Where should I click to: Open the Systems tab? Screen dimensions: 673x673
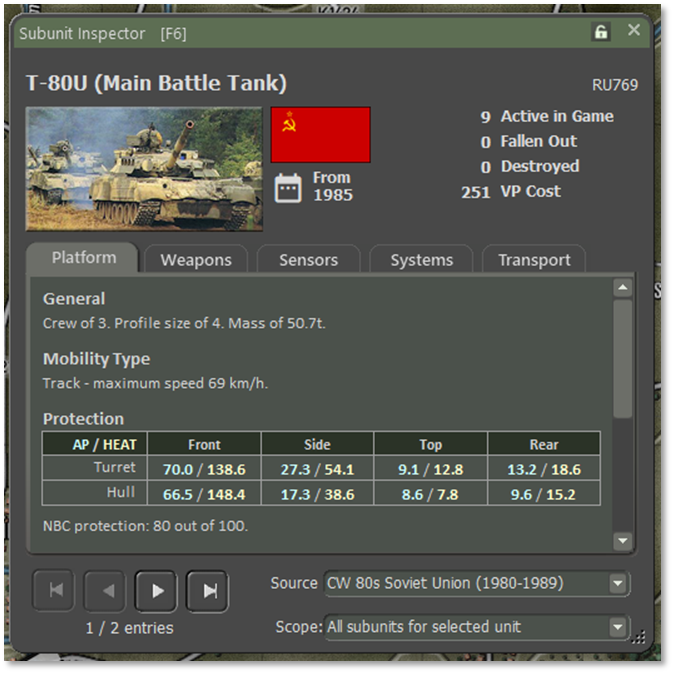(x=421, y=260)
